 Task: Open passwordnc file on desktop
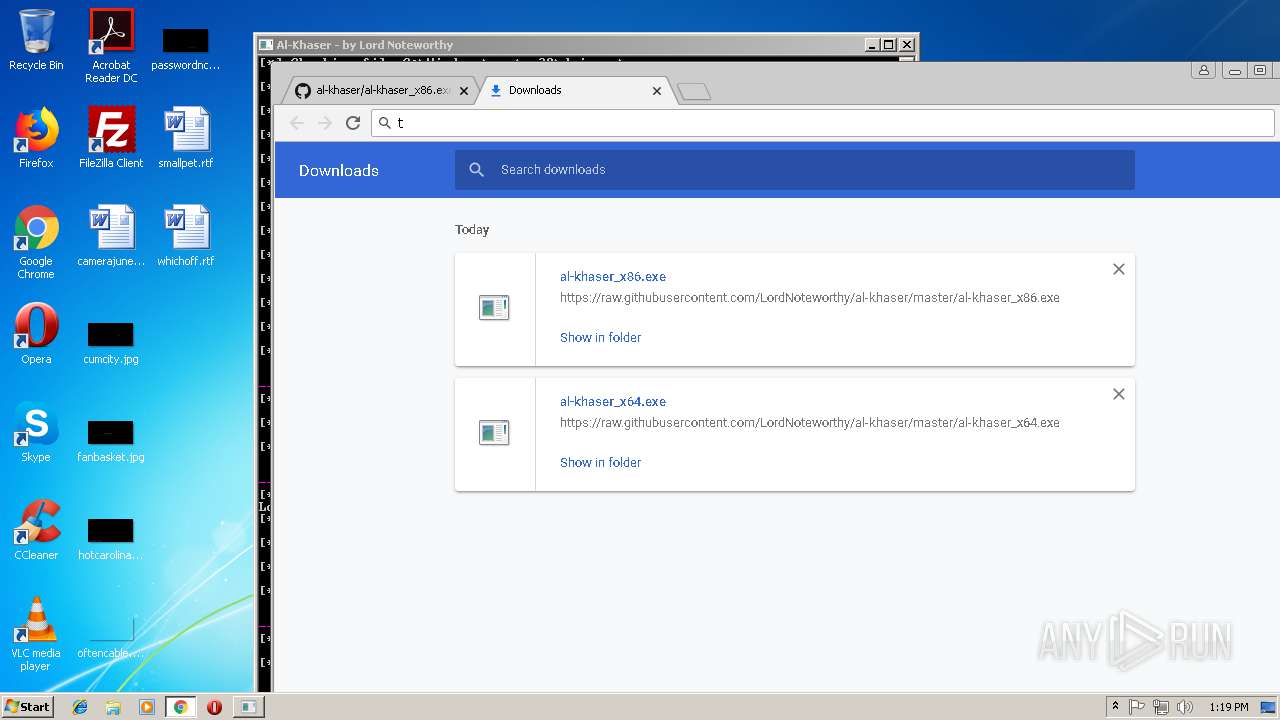[186, 47]
